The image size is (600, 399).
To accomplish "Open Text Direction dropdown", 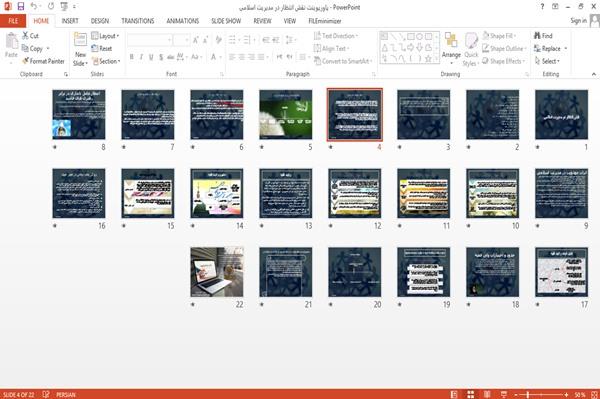I will [x=336, y=36].
